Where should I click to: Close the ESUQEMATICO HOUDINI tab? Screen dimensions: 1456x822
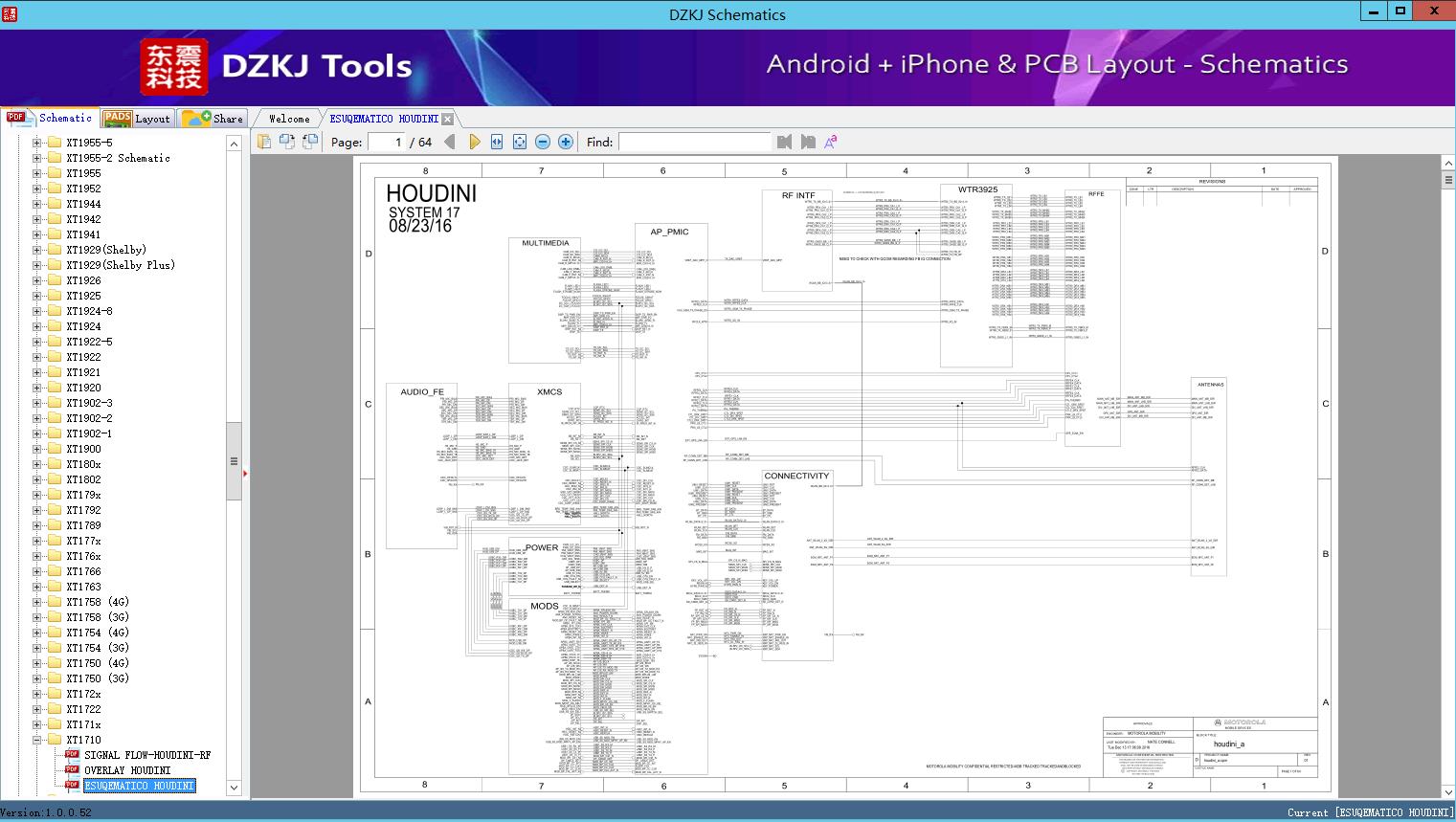click(447, 119)
